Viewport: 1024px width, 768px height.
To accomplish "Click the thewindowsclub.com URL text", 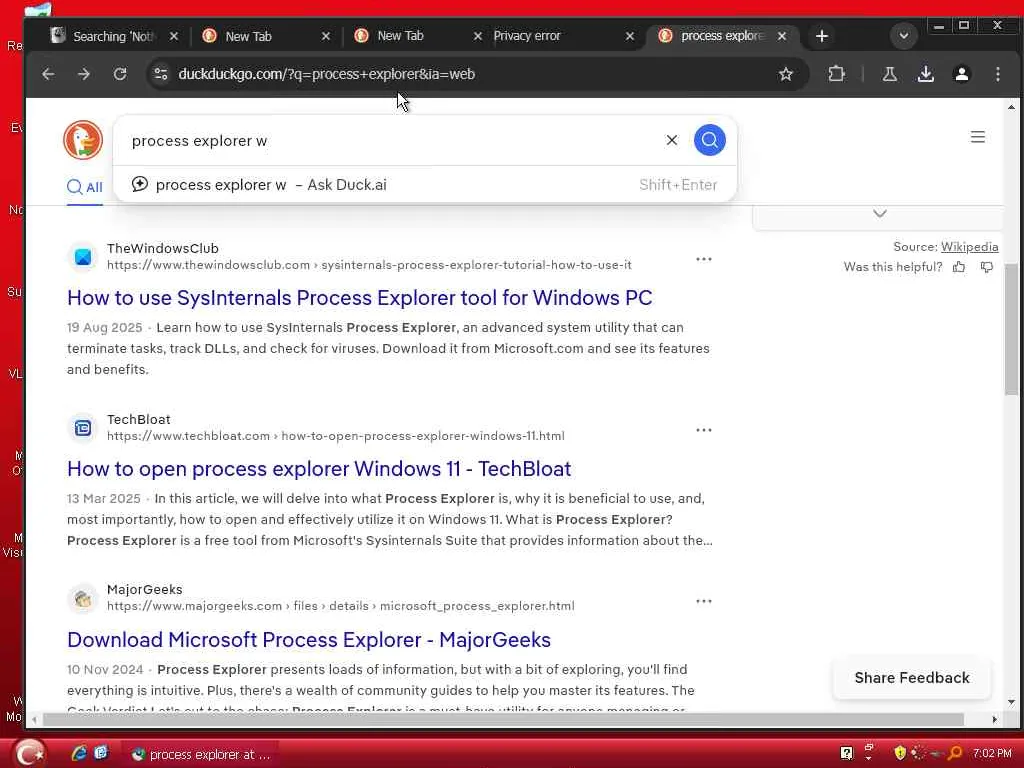I will (369, 265).
